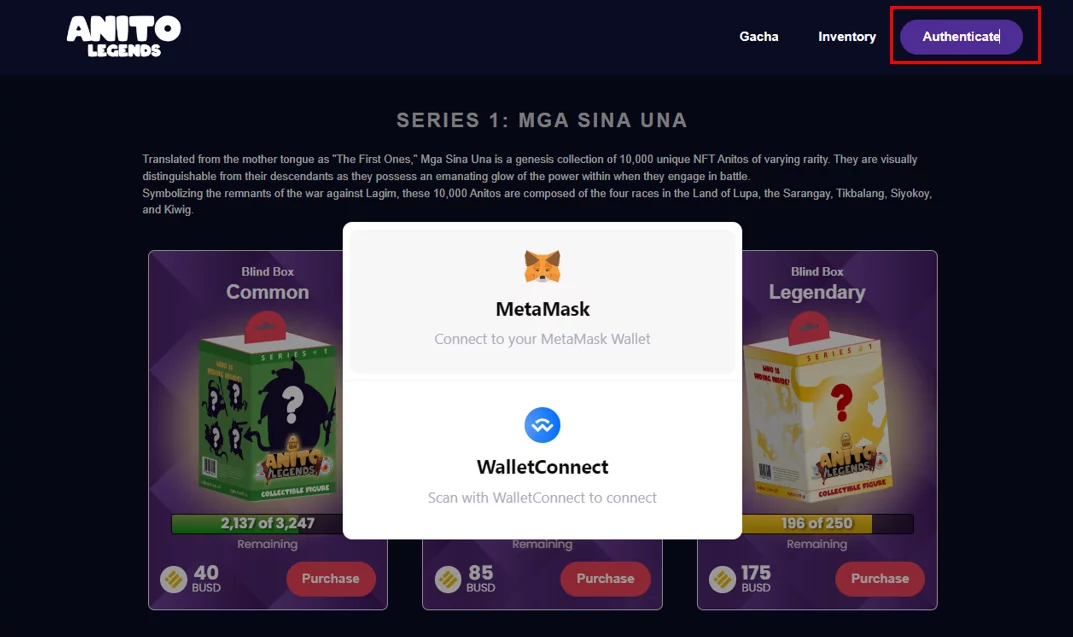Purchase the Legendary blind box for 175 BUSD
The image size is (1073, 637).
(x=879, y=579)
